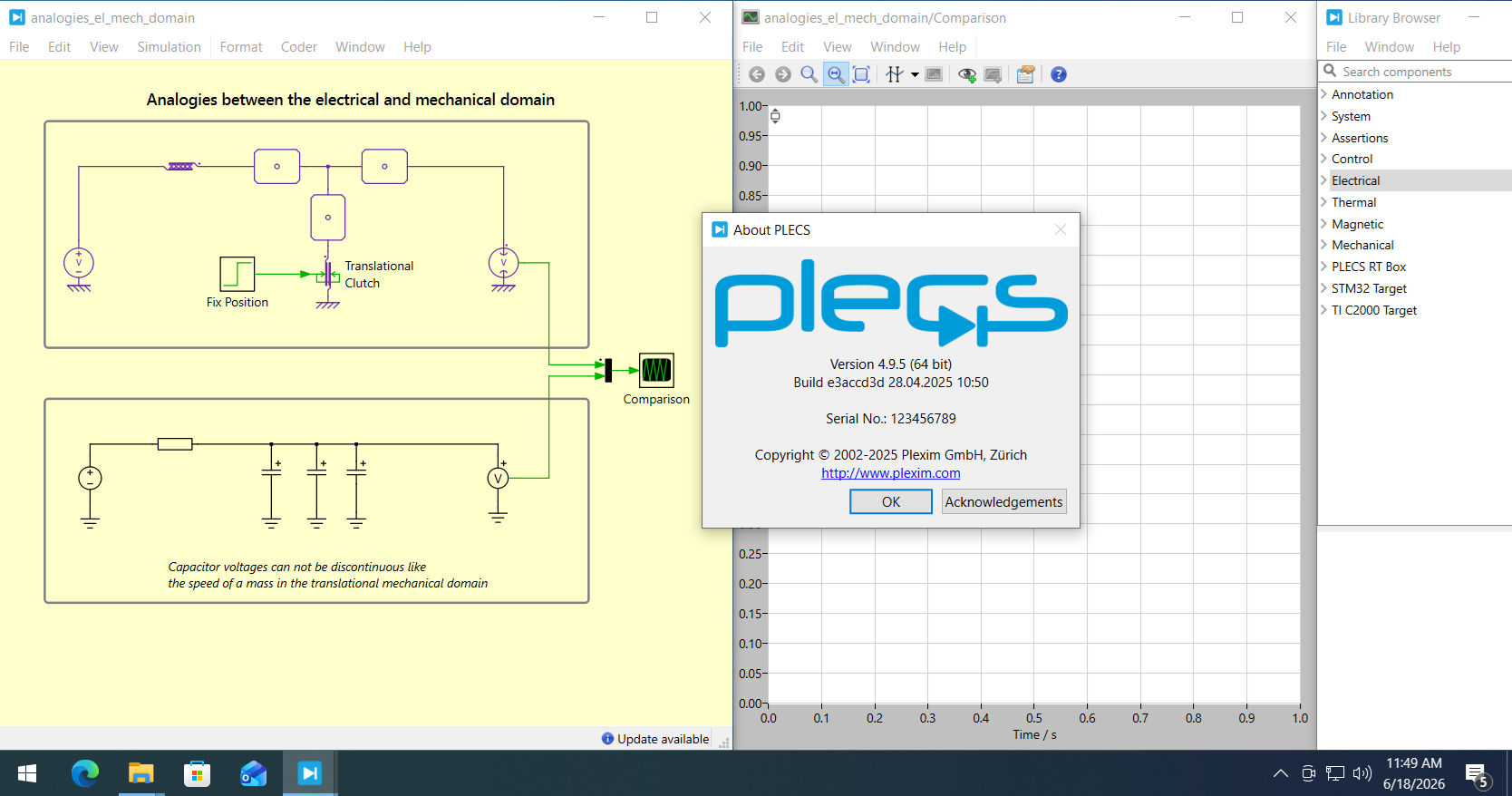1512x796 pixels.
Task: Expand the Electrical library category
Action: (x=1323, y=180)
